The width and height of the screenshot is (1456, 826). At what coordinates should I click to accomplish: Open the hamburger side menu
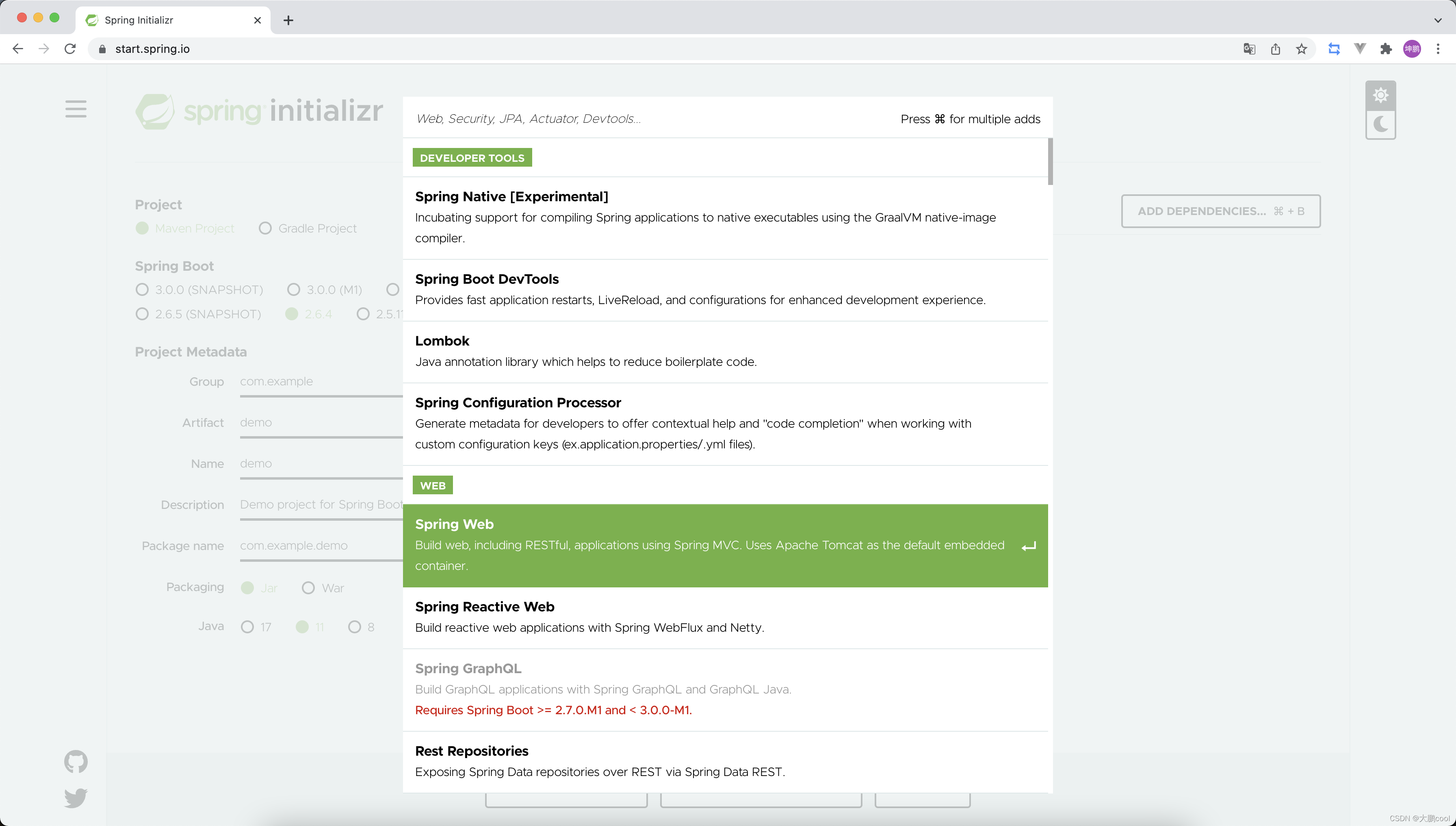click(x=76, y=109)
